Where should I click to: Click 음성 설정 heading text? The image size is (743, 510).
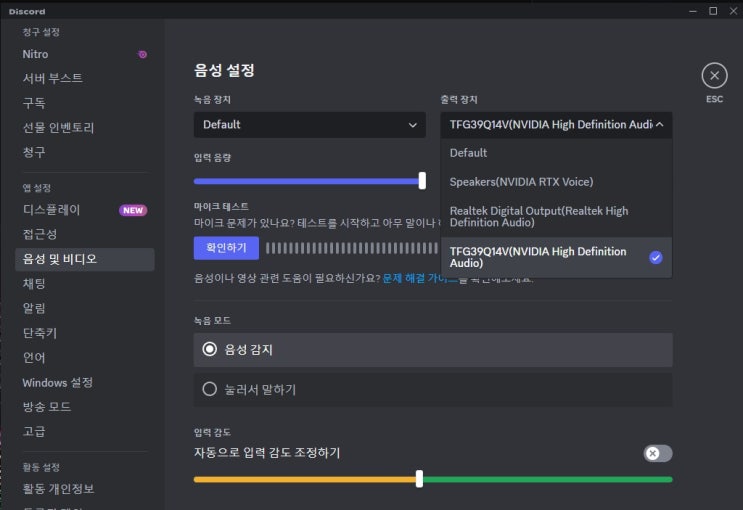(224, 71)
